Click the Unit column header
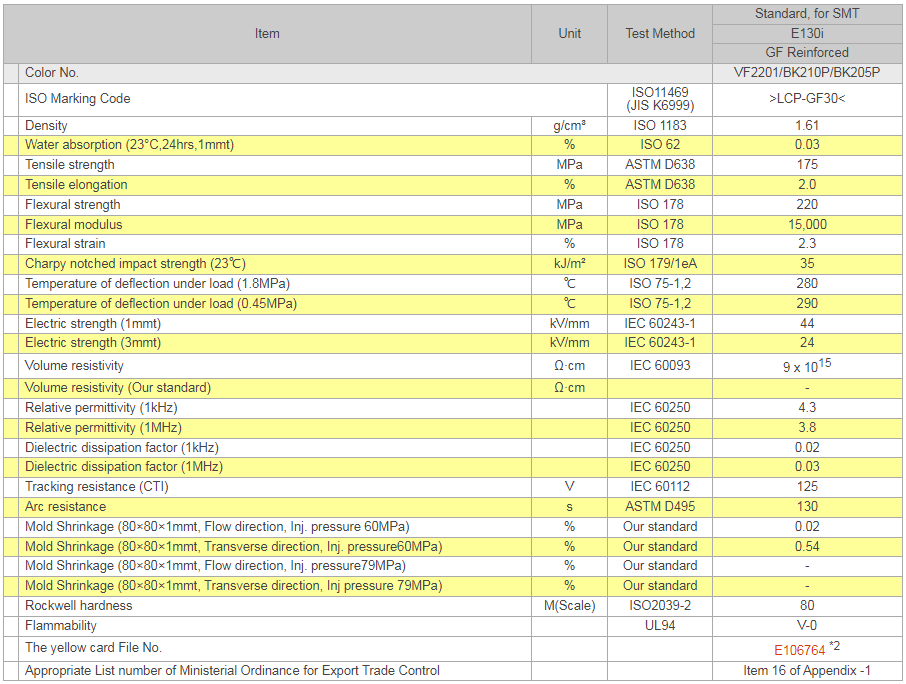 pyautogui.click(x=569, y=34)
